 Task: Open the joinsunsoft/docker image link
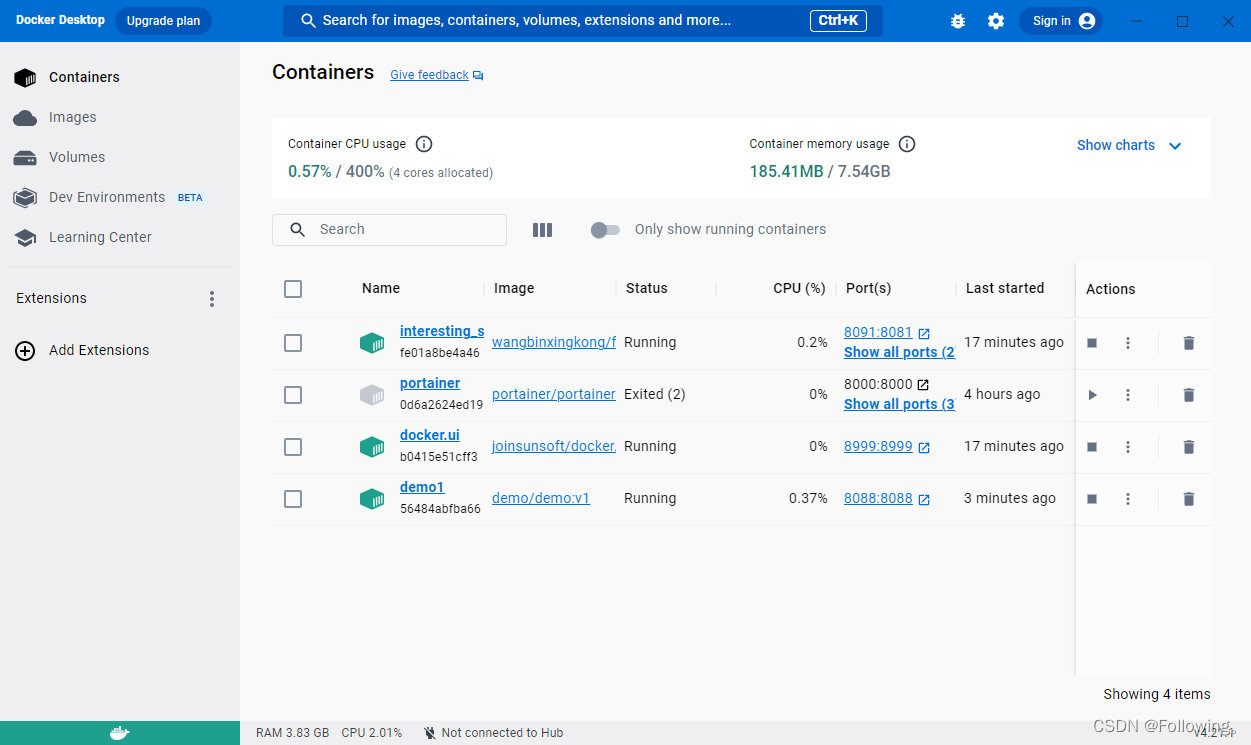554,447
